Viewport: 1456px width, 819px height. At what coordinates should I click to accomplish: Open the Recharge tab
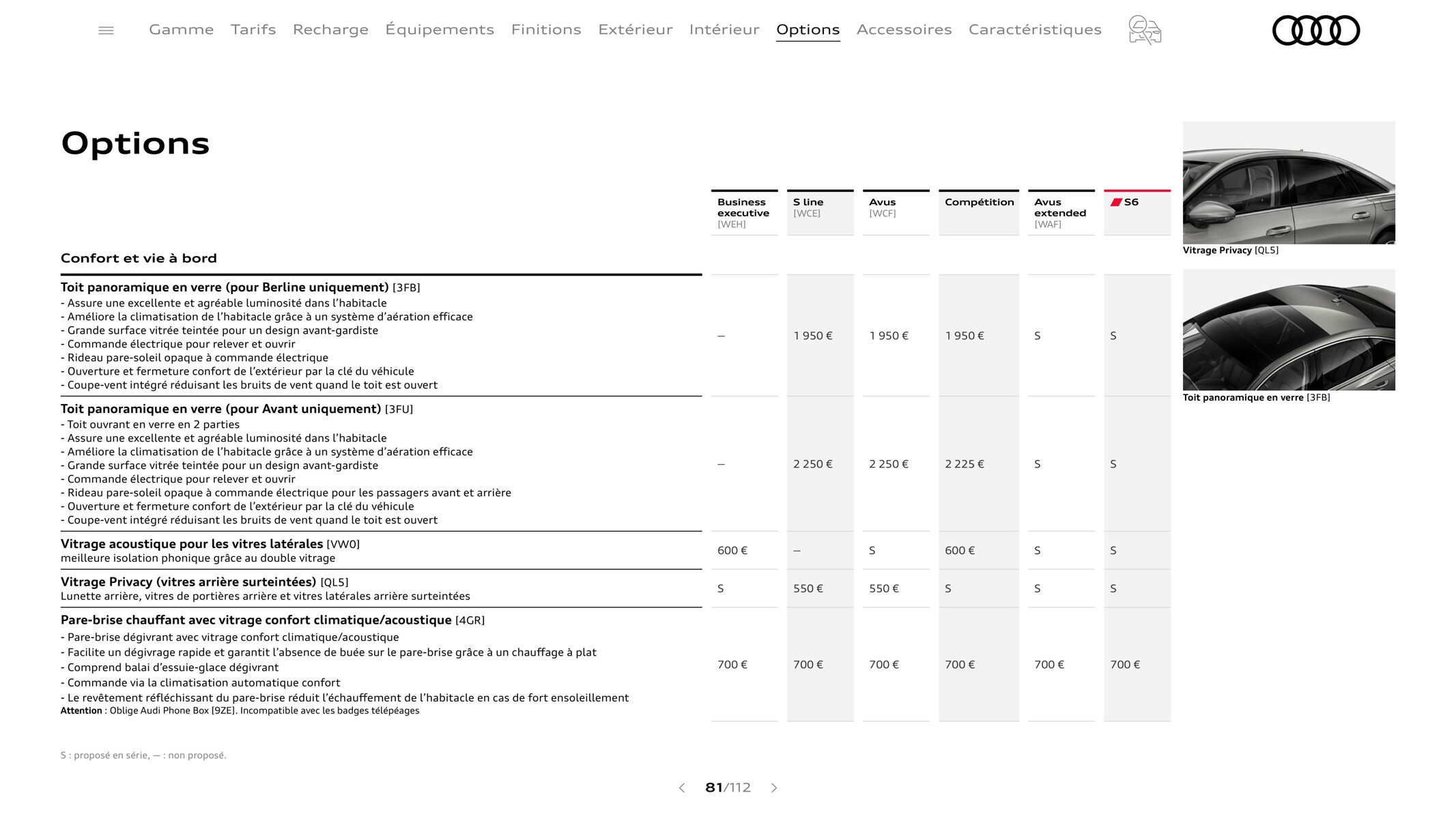click(x=330, y=29)
